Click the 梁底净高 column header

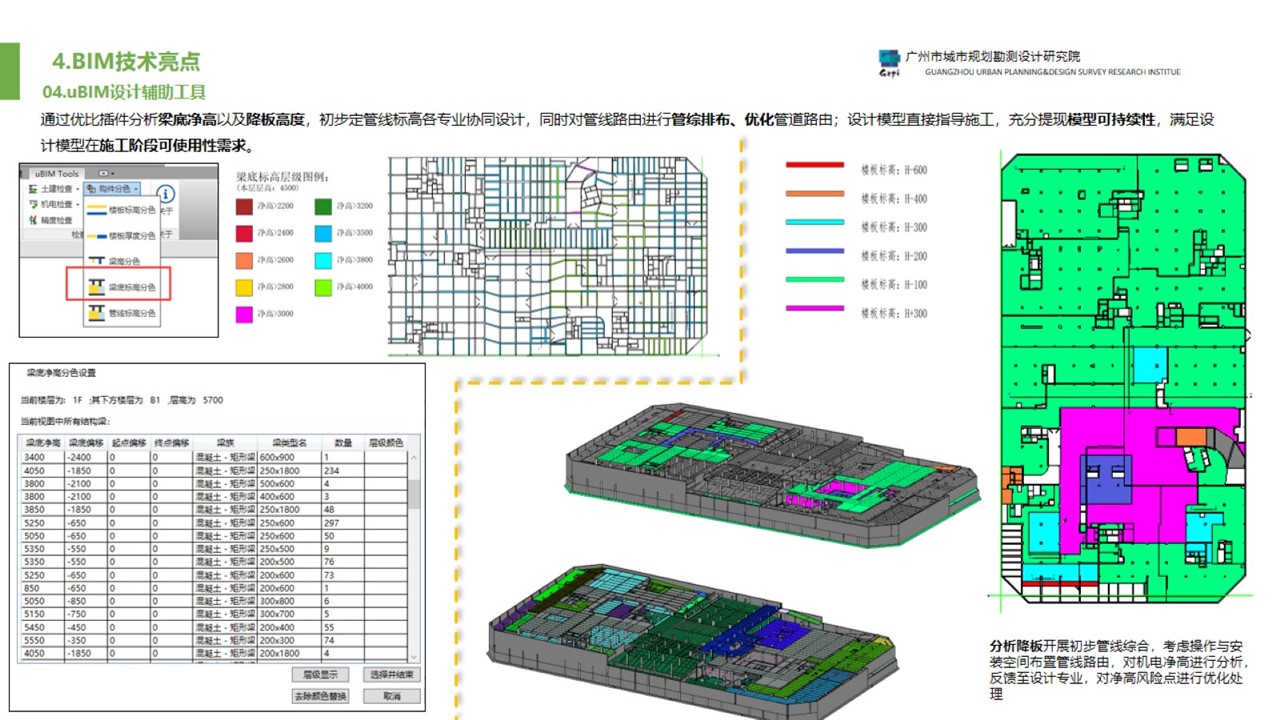(43, 443)
